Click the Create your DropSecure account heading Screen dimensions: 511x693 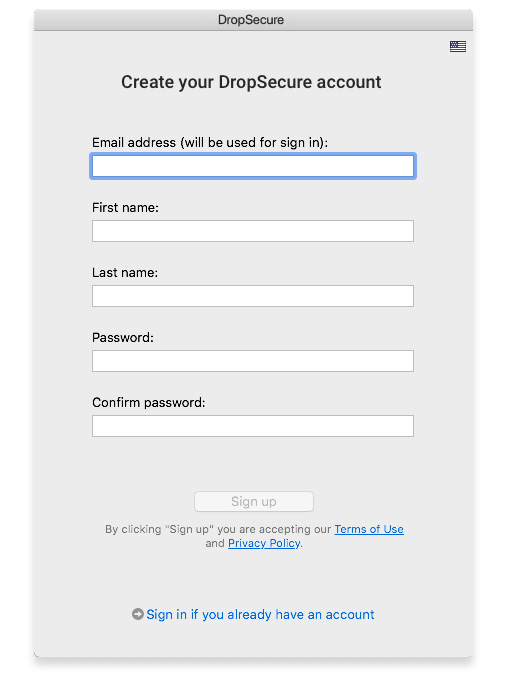pyautogui.click(x=251, y=82)
